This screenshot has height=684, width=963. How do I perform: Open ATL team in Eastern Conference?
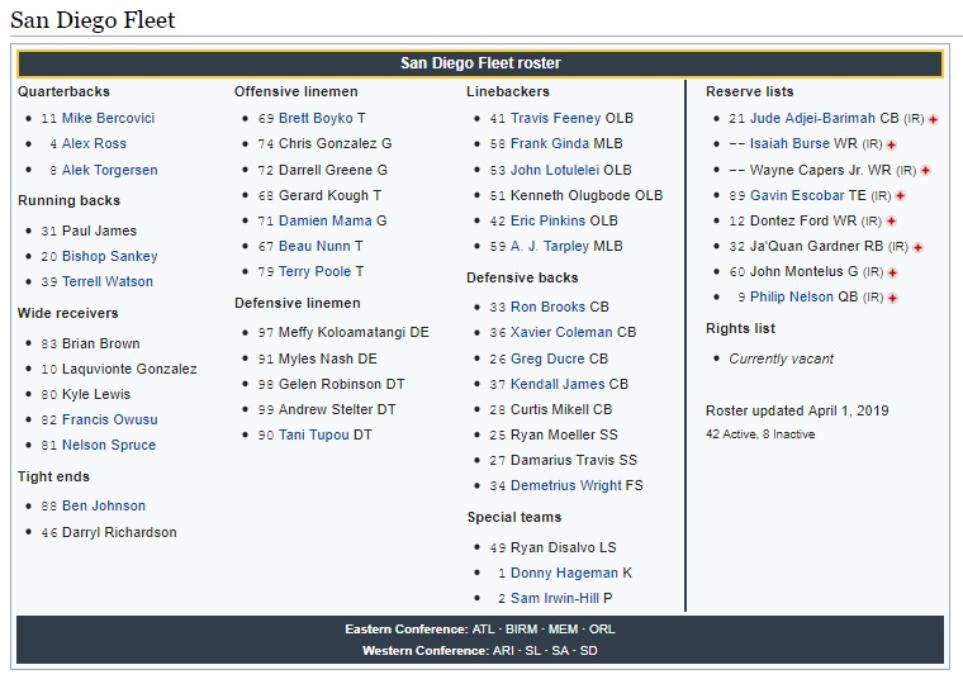pos(483,629)
